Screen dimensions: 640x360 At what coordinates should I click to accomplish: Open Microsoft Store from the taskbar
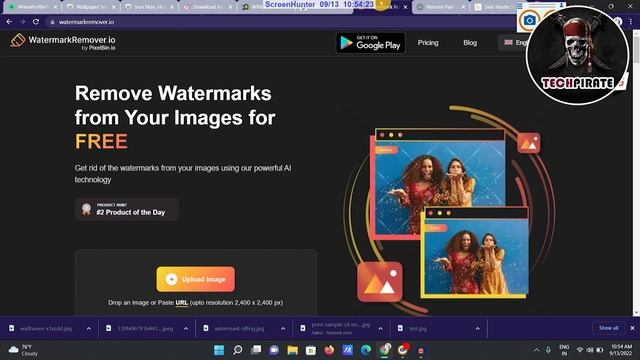pos(311,350)
